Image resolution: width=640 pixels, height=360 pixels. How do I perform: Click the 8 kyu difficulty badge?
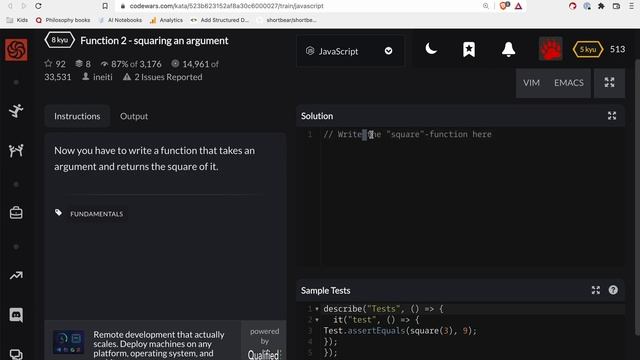[60, 40]
